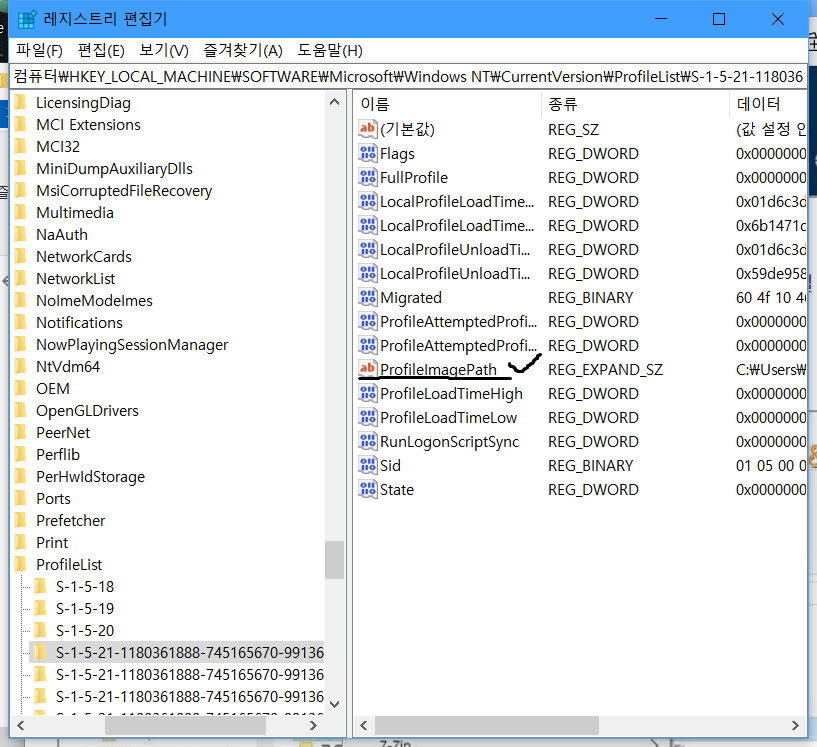Click the tree pane scroll down arrow

(x=335, y=704)
